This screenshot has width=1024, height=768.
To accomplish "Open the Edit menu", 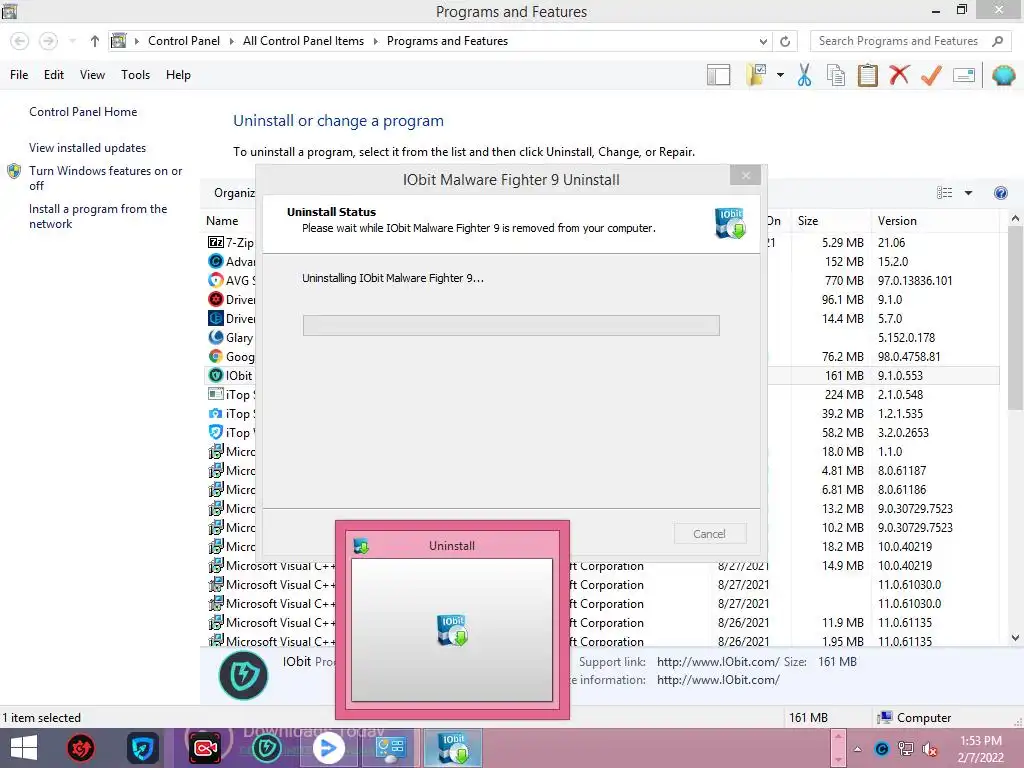I will [x=54, y=75].
